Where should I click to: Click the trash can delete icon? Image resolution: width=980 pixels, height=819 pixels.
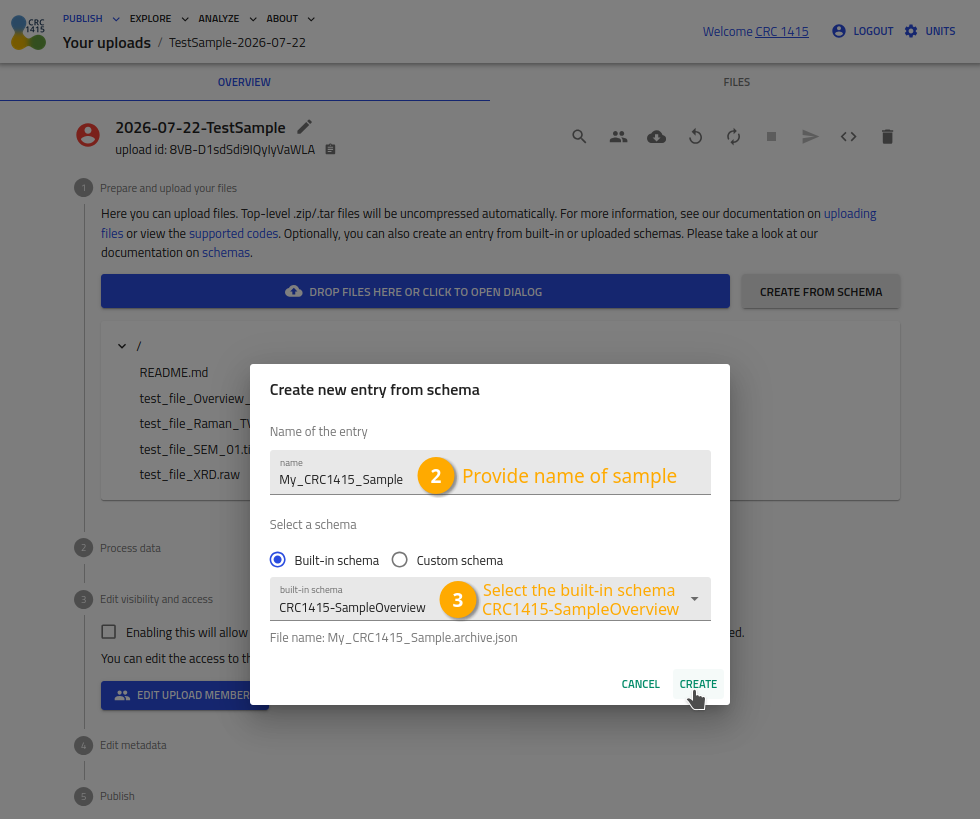tap(887, 136)
